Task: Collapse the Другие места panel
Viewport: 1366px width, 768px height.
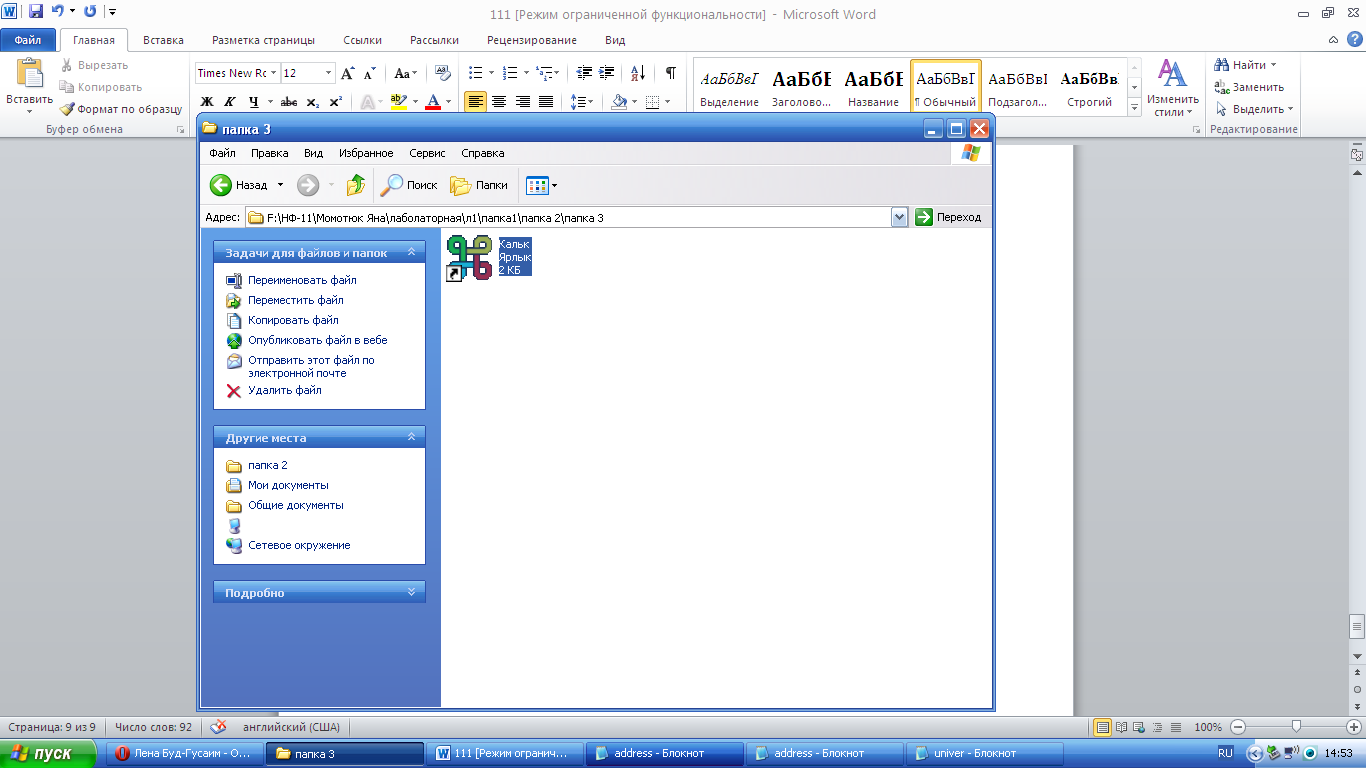Action: click(x=410, y=437)
